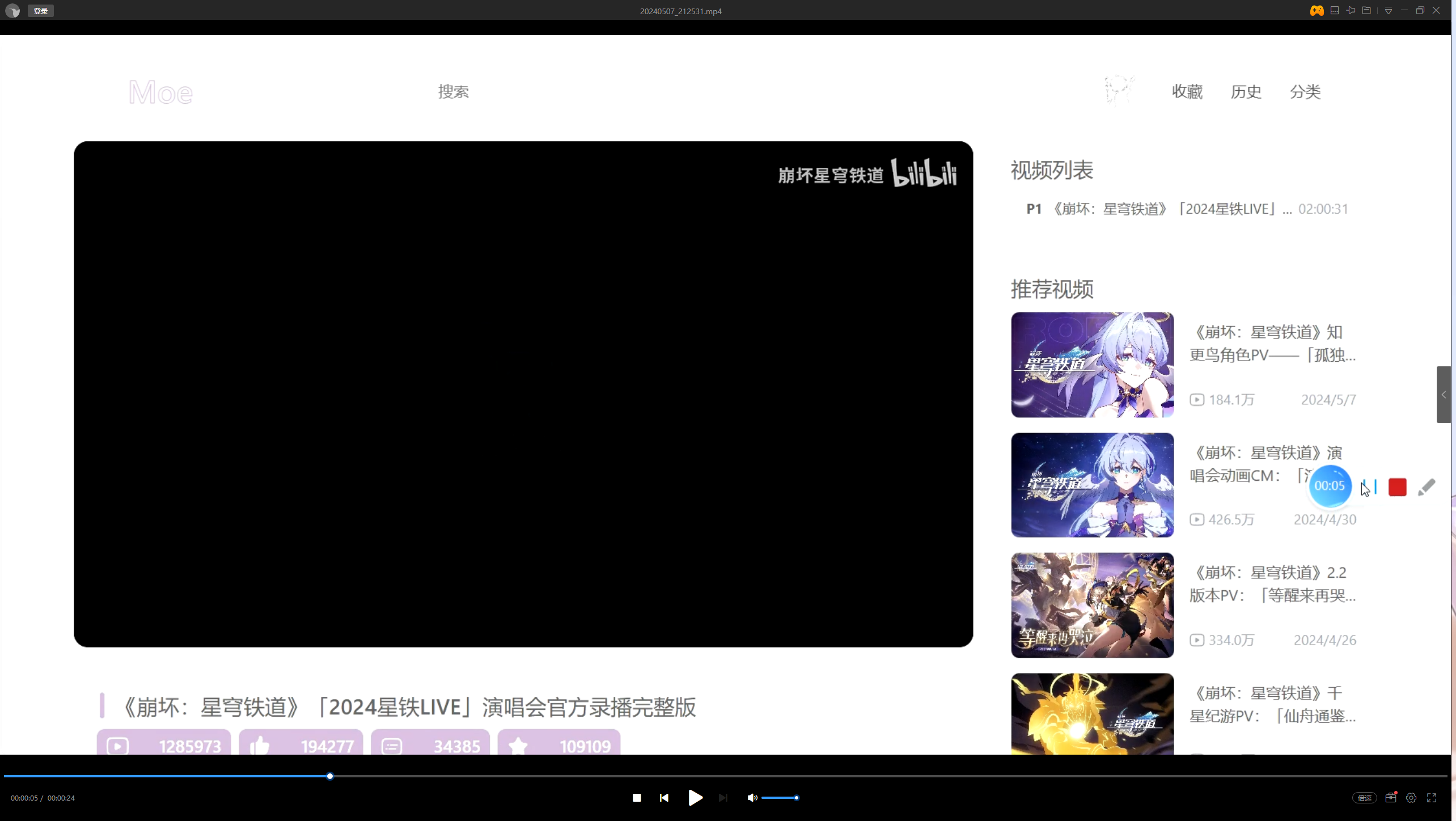Click the orange game controller icon

click(x=1317, y=11)
